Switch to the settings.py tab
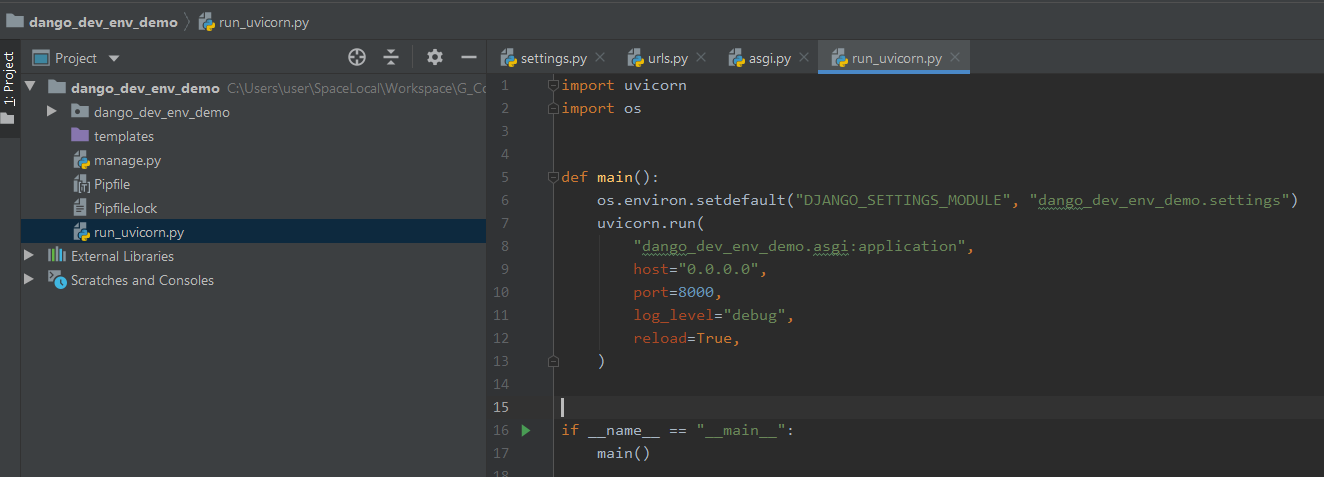 click(x=554, y=57)
